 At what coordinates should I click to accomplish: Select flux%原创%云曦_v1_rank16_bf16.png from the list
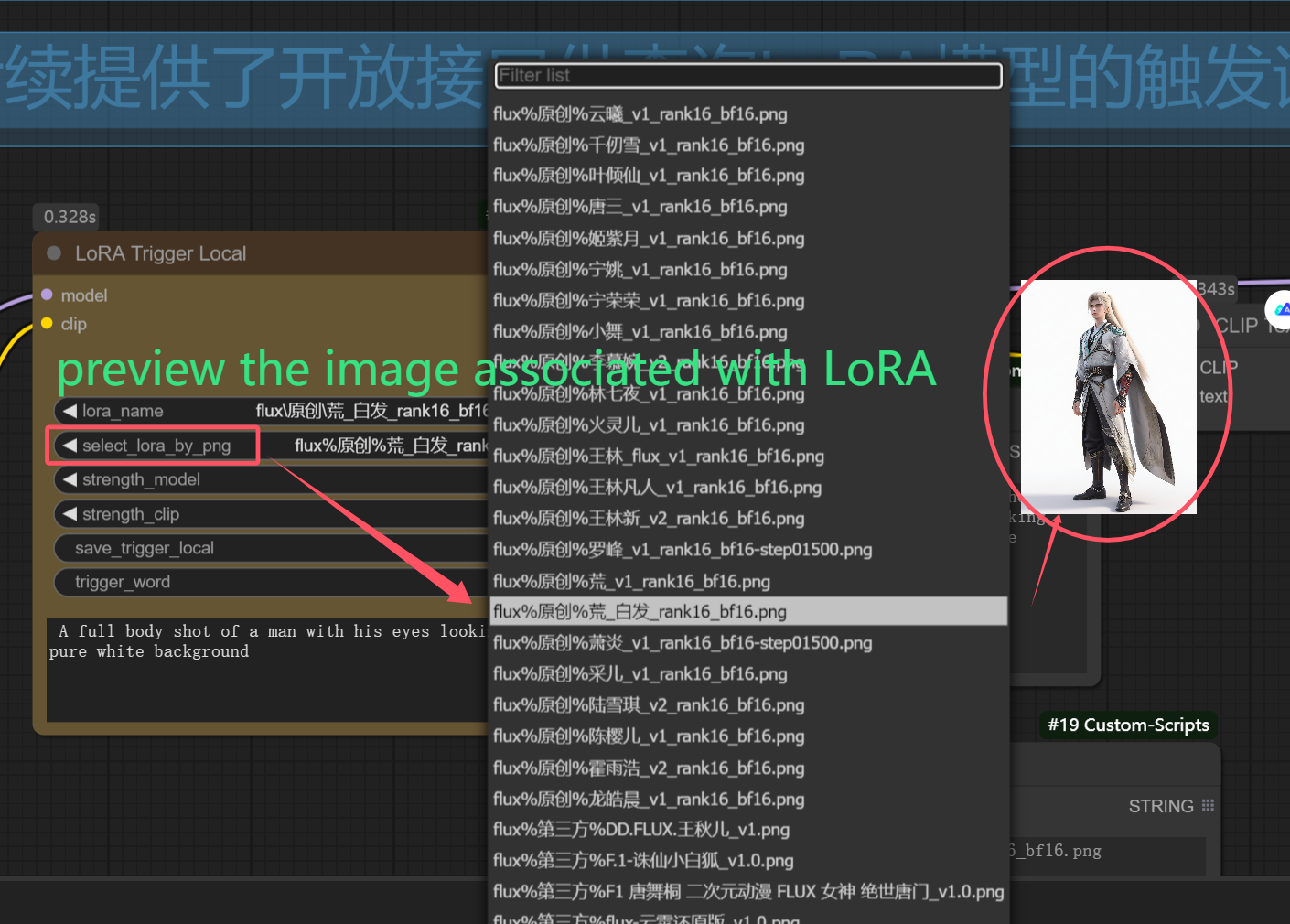748,114
